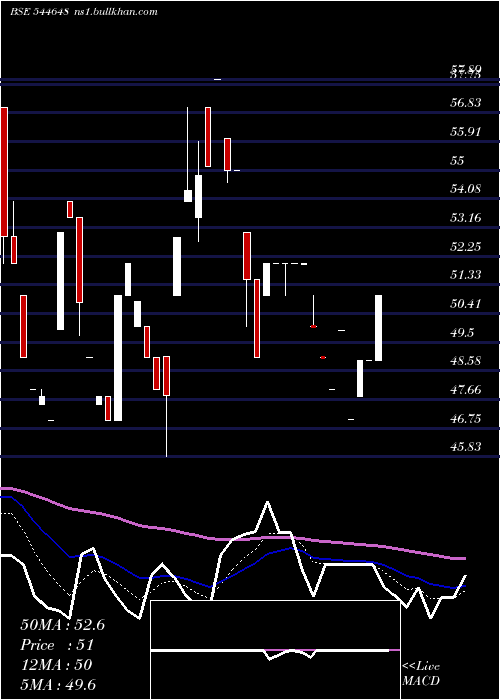Click the 12MA : 50 readout
Screen dimensions: 500x700
point(56,665)
